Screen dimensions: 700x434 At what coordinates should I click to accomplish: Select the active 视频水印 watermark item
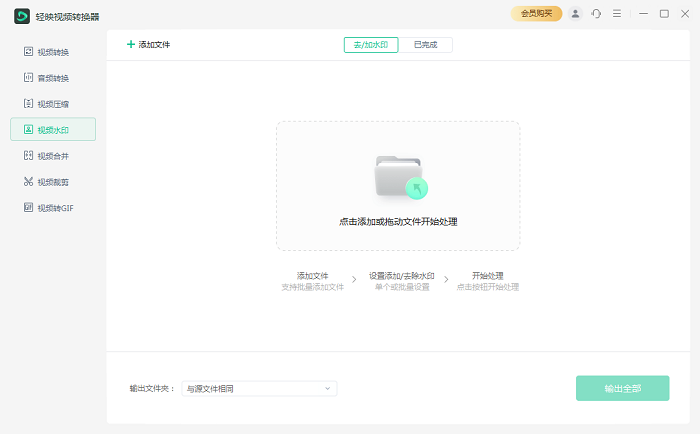53,130
